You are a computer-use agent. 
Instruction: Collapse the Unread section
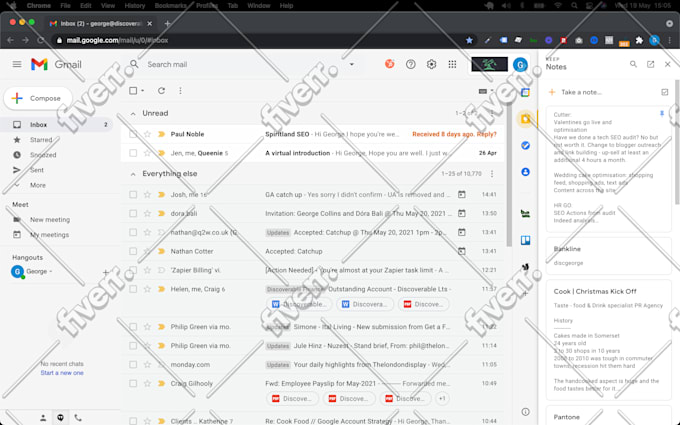click(x=133, y=114)
